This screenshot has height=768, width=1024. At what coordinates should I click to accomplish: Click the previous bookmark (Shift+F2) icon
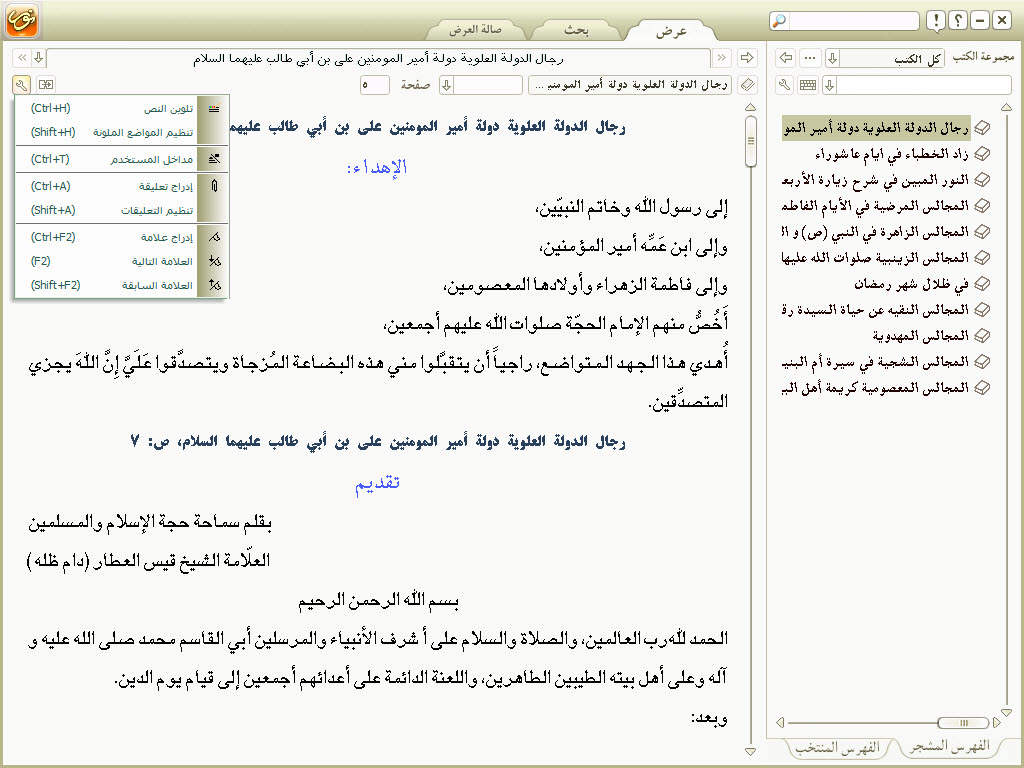pyautogui.click(x=213, y=285)
